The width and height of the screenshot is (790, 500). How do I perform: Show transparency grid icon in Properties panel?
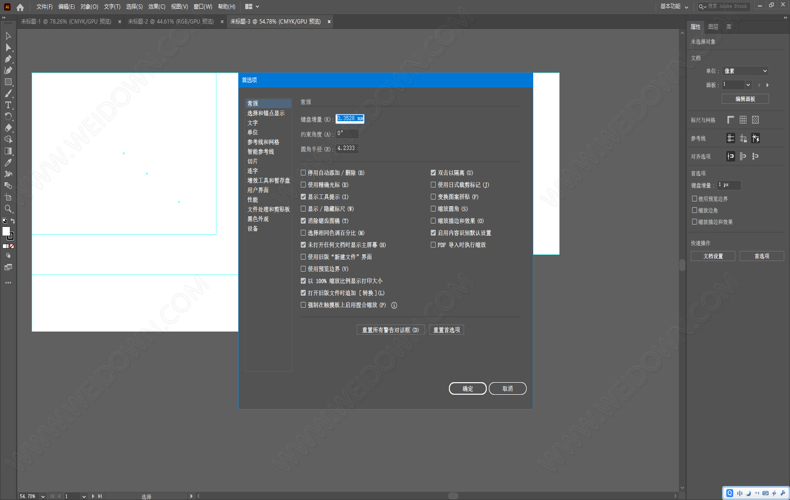(x=755, y=120)
